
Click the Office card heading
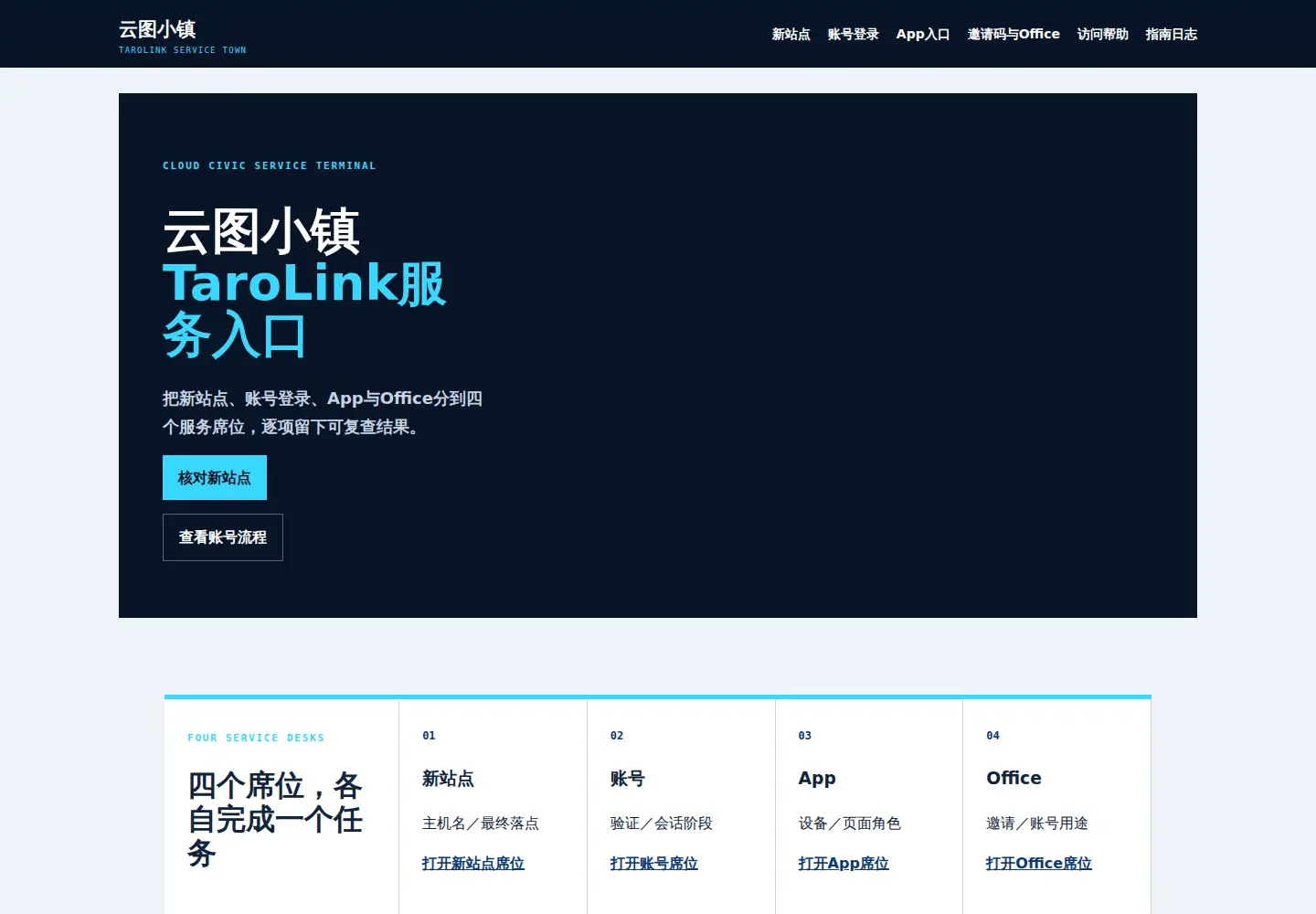click(1014, 778)
